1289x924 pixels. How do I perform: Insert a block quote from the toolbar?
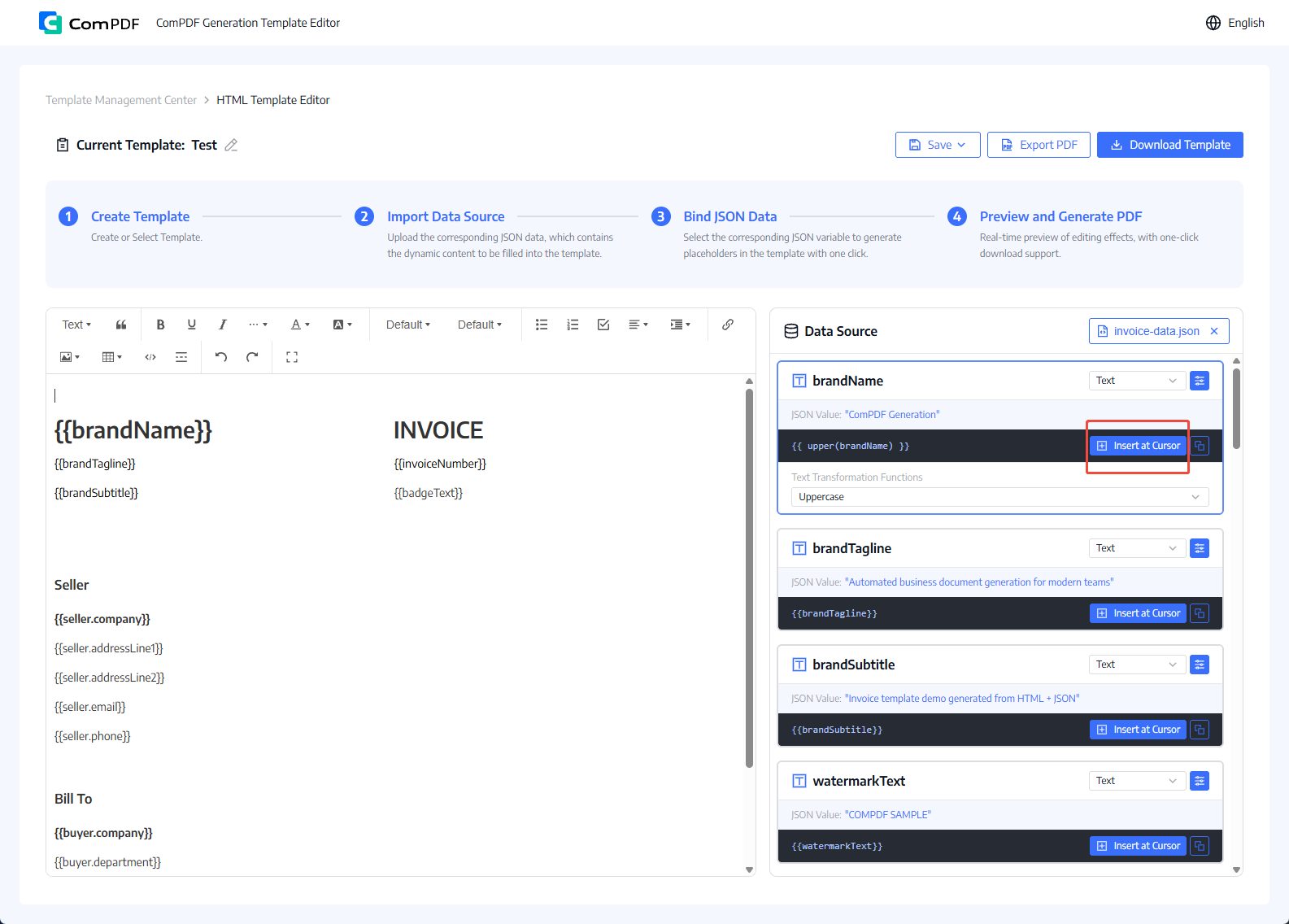click(x=121, y=325)
